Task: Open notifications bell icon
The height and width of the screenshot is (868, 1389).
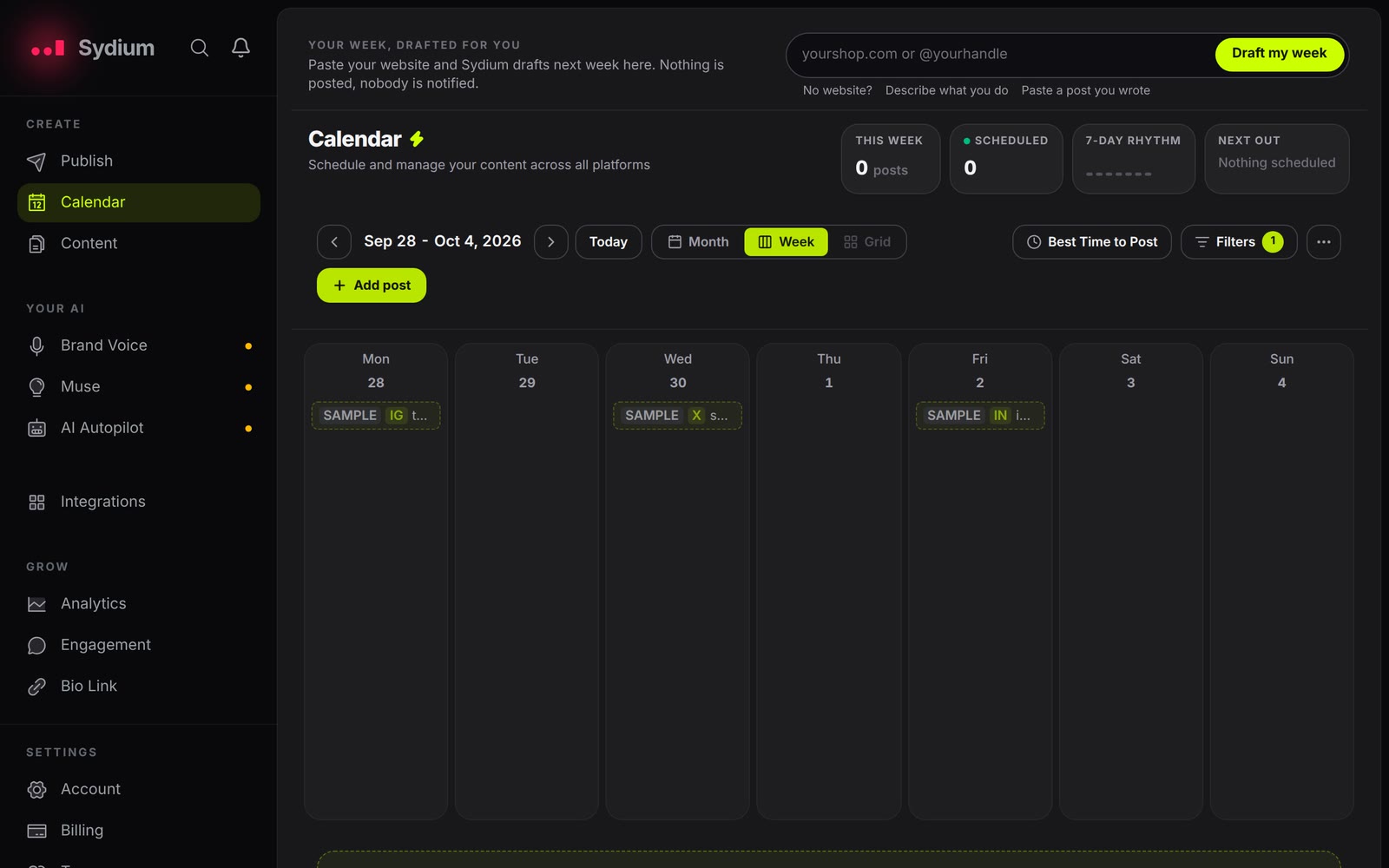Action: (241, 48)
